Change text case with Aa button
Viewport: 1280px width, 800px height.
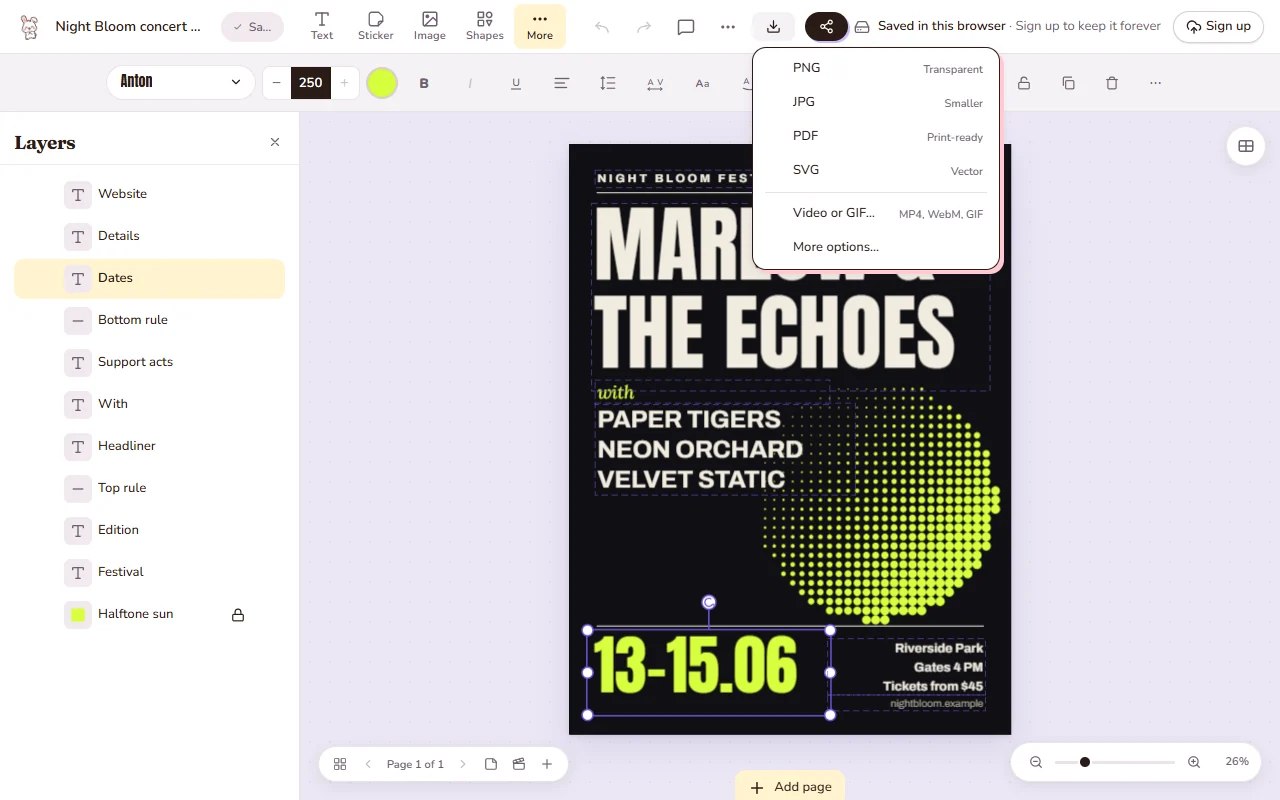click(x=702, y=83)
